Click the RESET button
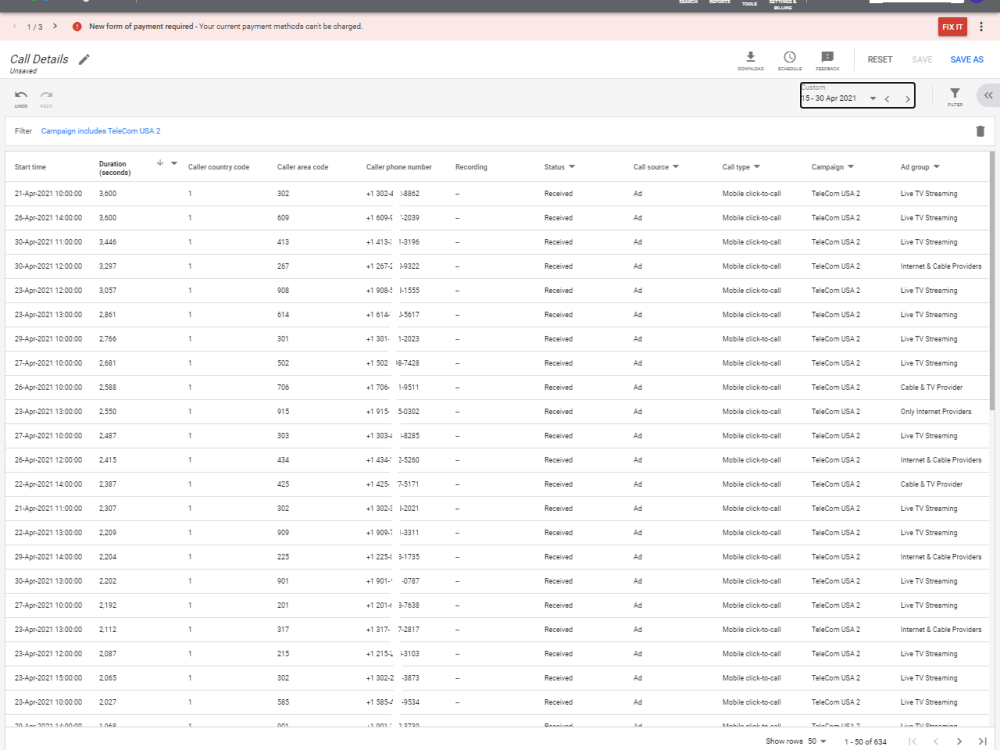Image resolution: width=1000 pixels, height=750 pixels. (x=879, y=59)
